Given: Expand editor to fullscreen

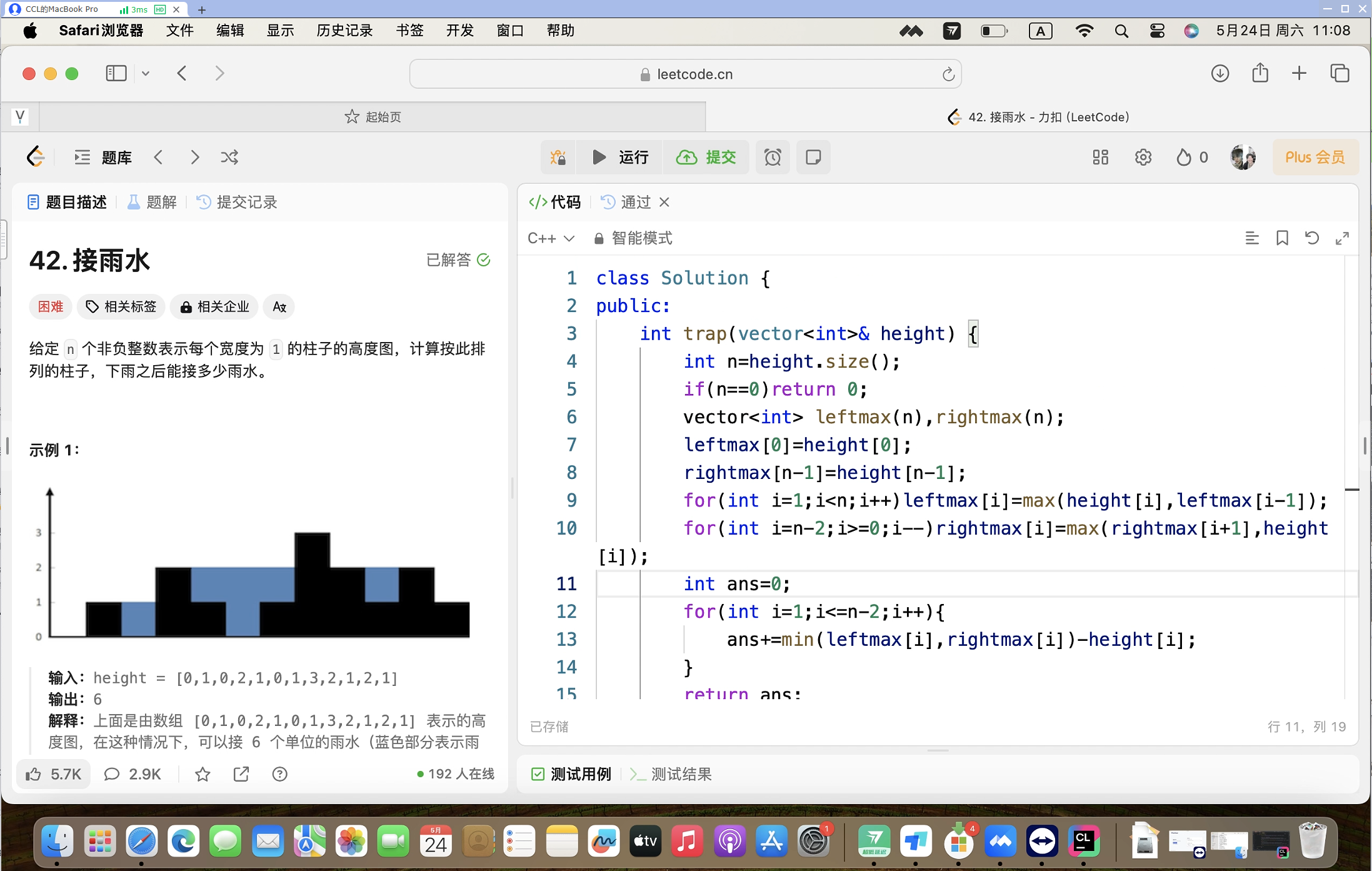Looking at the screenshot, I should point(1342,238).
